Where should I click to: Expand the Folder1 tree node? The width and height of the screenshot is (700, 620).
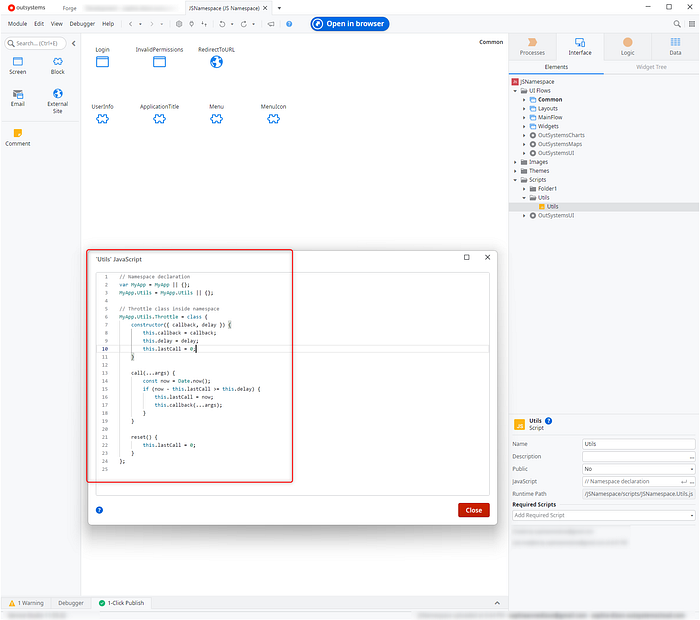click(525, 189)
